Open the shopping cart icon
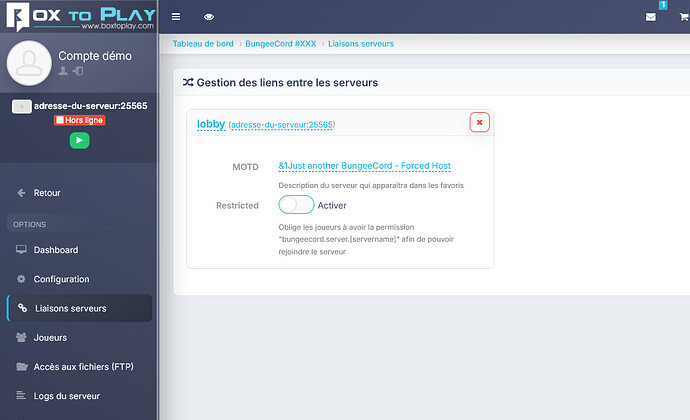The image size is (690, 420). click(x=684, y=17)
